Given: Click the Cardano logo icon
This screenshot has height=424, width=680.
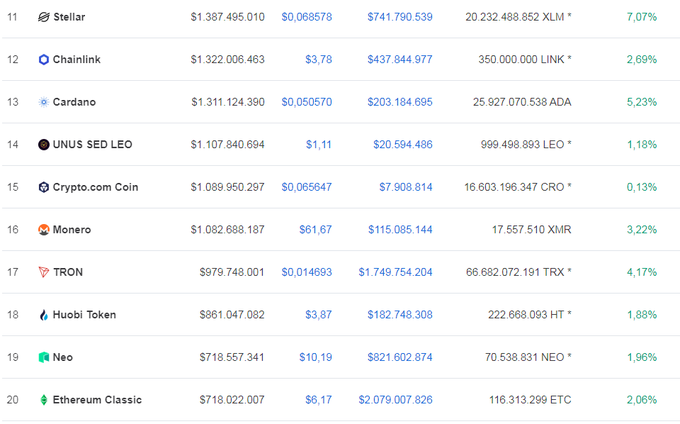Looking at the screenshot, I should (x=43, y=102).
